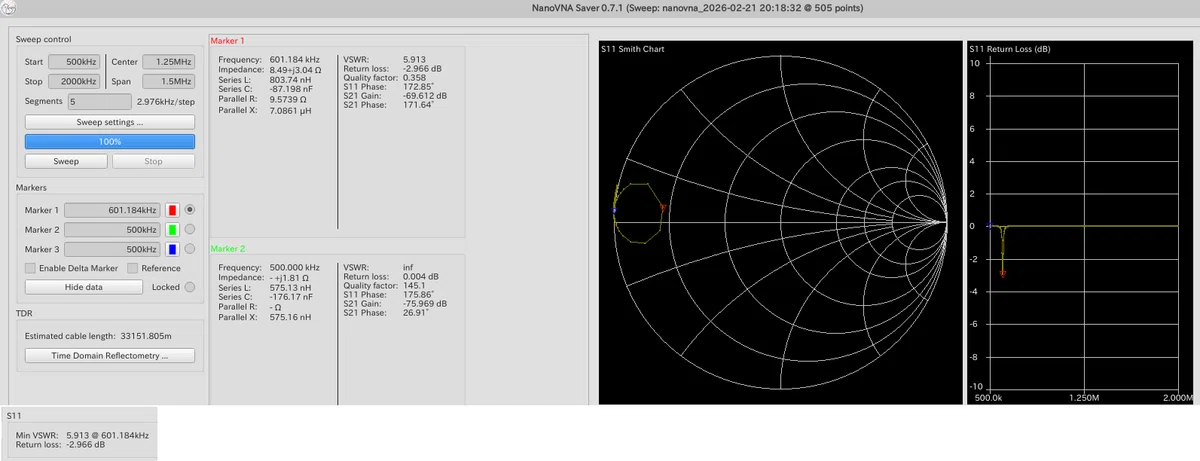Viewport: 1200px width, 461px height.
Task: Click the 1.250M axis label
Action: [x=1084, y=396]
